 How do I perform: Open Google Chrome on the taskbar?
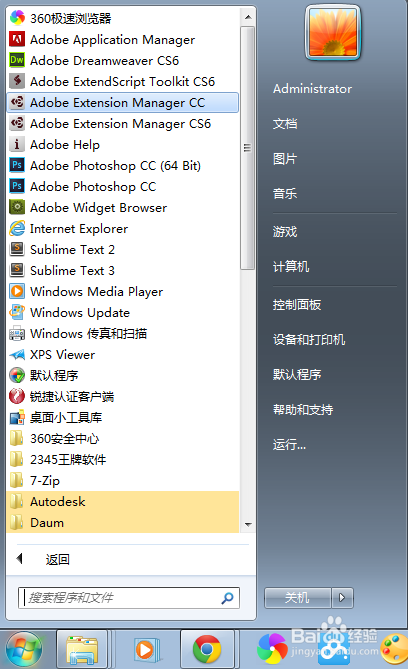click(x=207, y=650)
